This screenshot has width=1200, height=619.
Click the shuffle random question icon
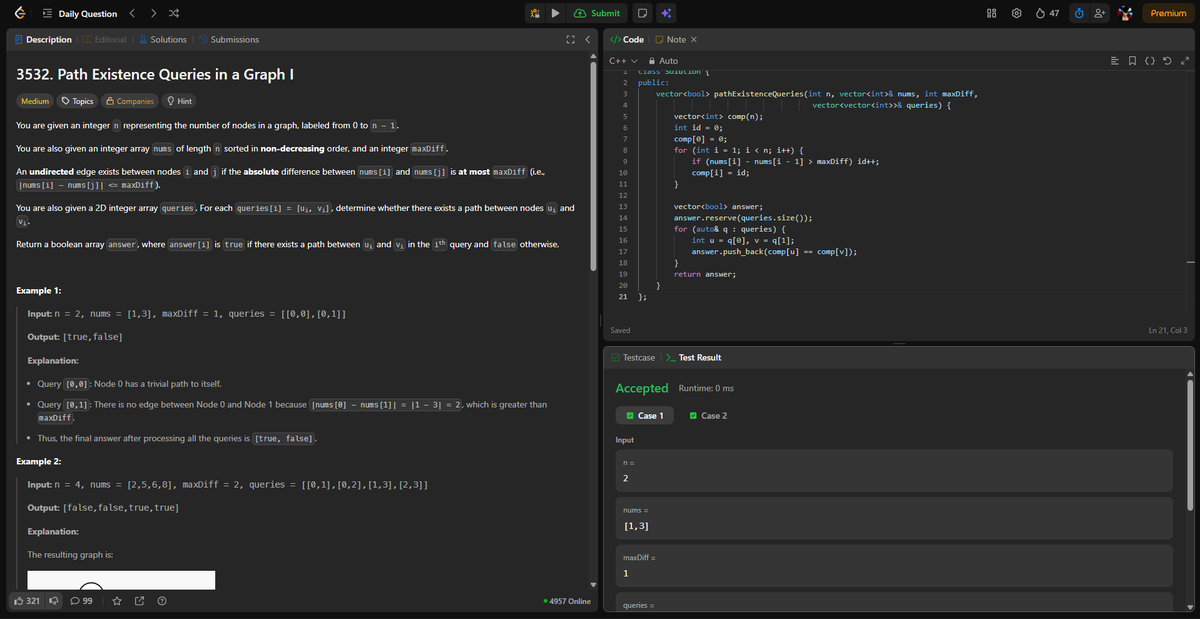tap(174, 14)
